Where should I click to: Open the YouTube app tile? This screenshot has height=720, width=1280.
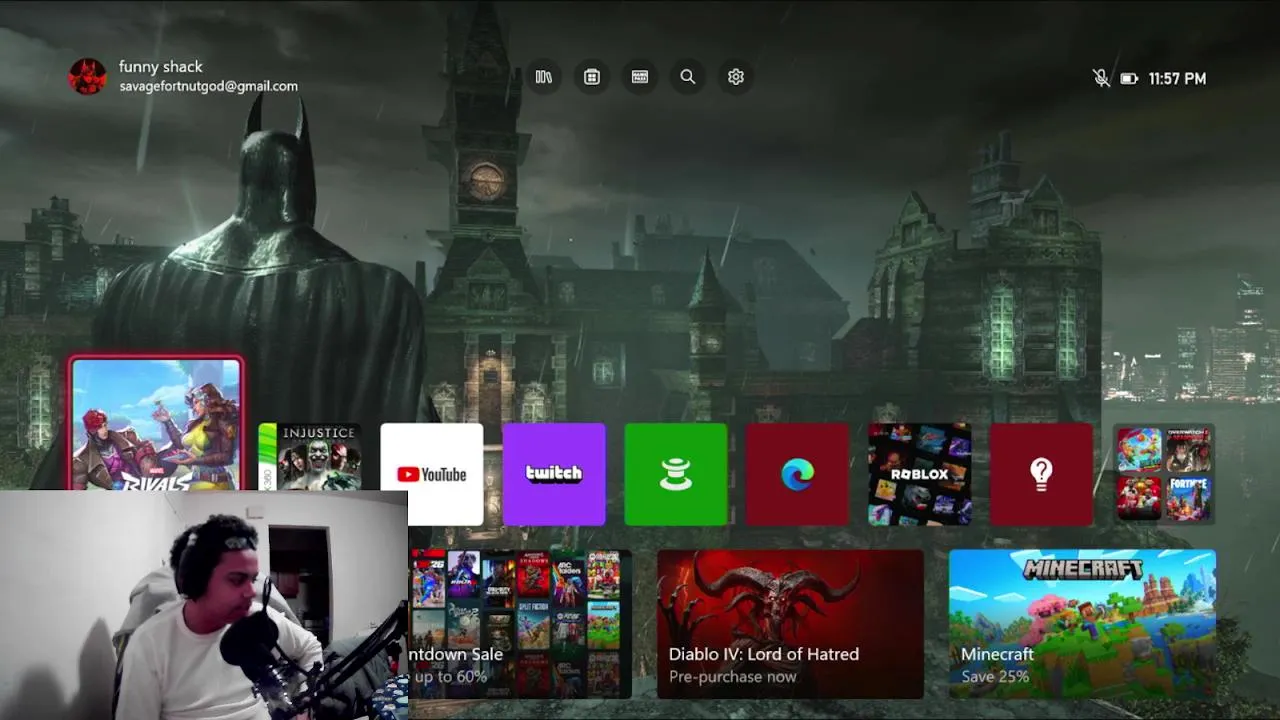pyautogui.click(x=432, y=474)
